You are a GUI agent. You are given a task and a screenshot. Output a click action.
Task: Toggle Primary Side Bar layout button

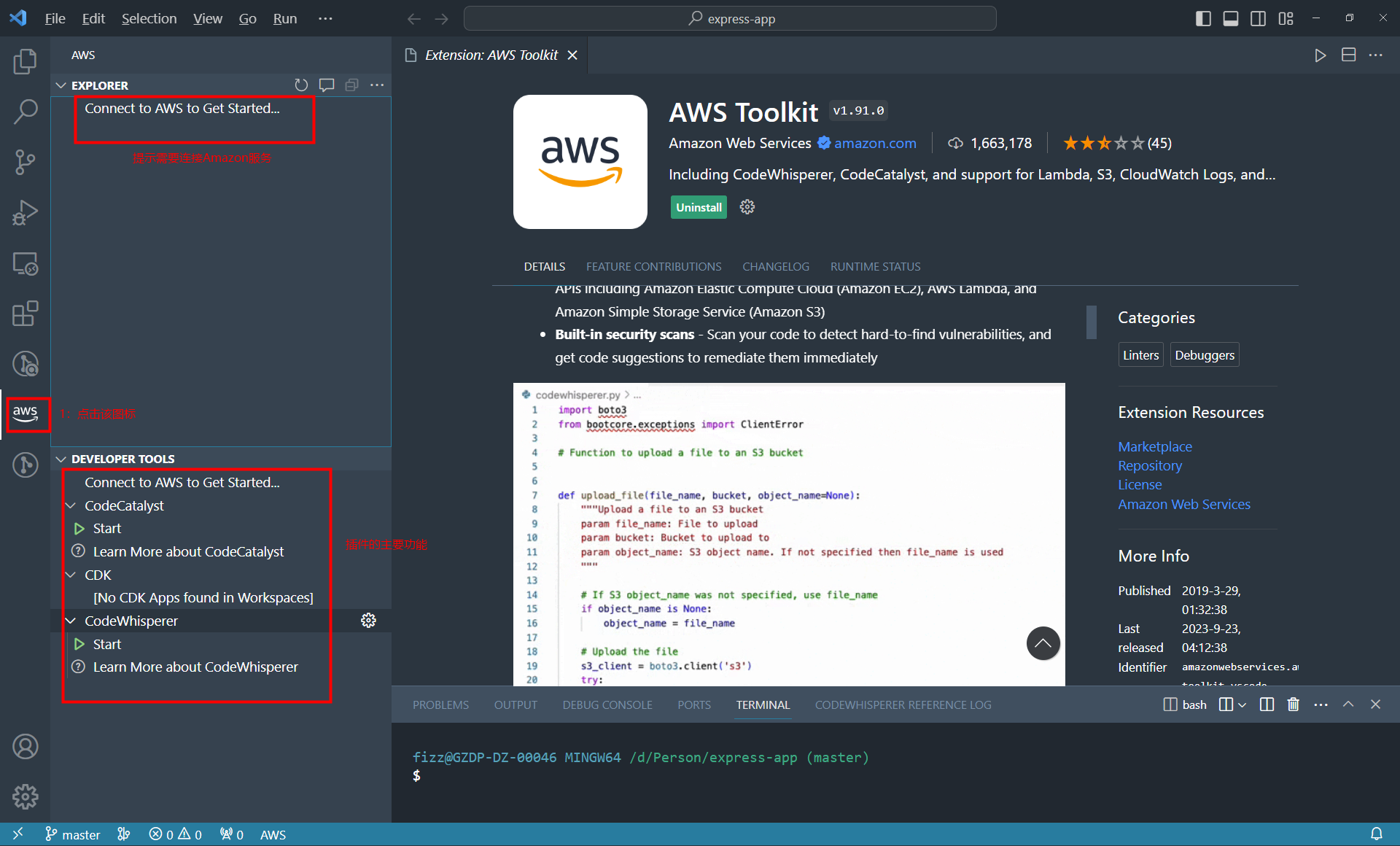coord(1204,19)
